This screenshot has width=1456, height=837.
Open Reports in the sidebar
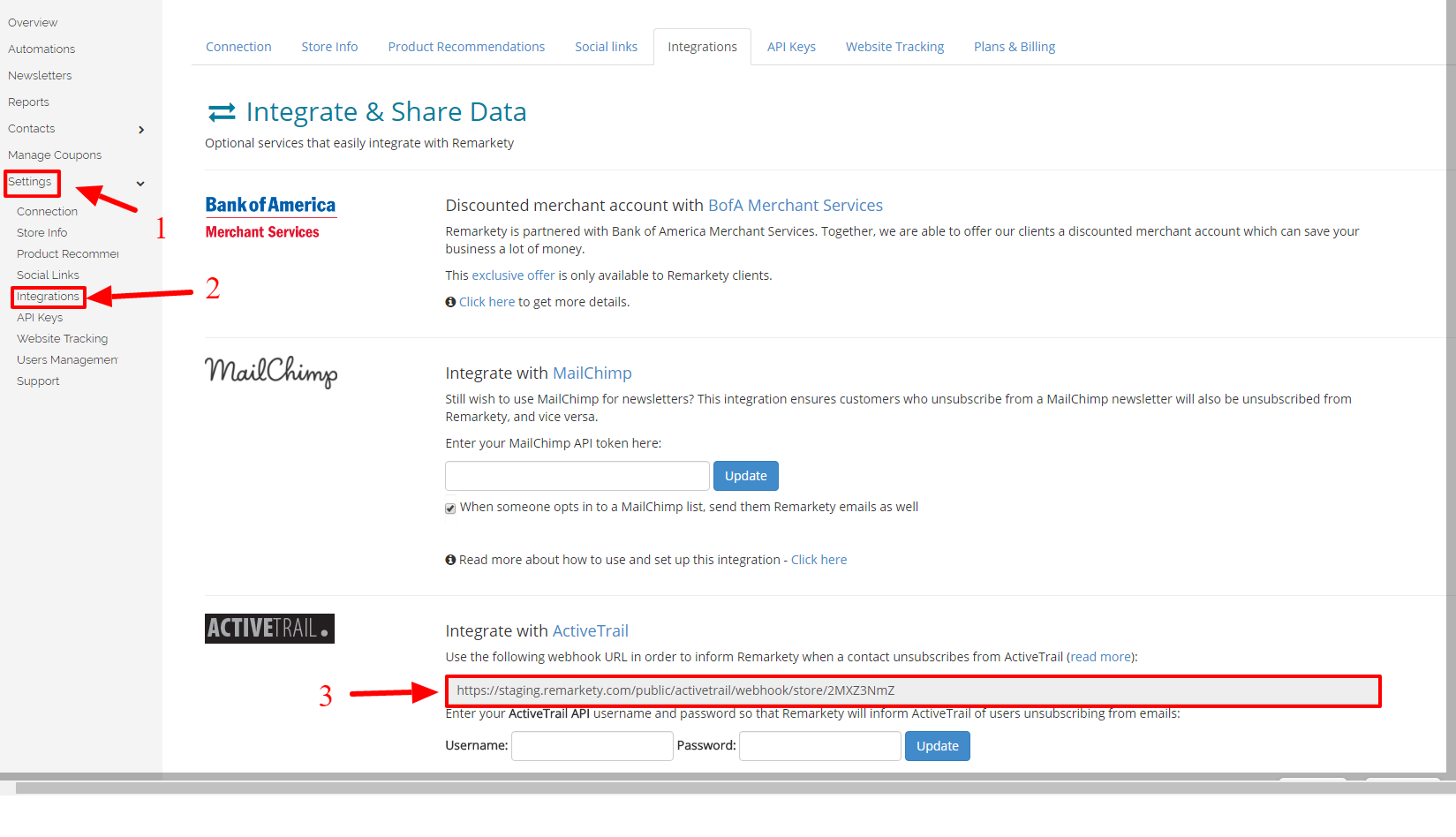(28, 102)
